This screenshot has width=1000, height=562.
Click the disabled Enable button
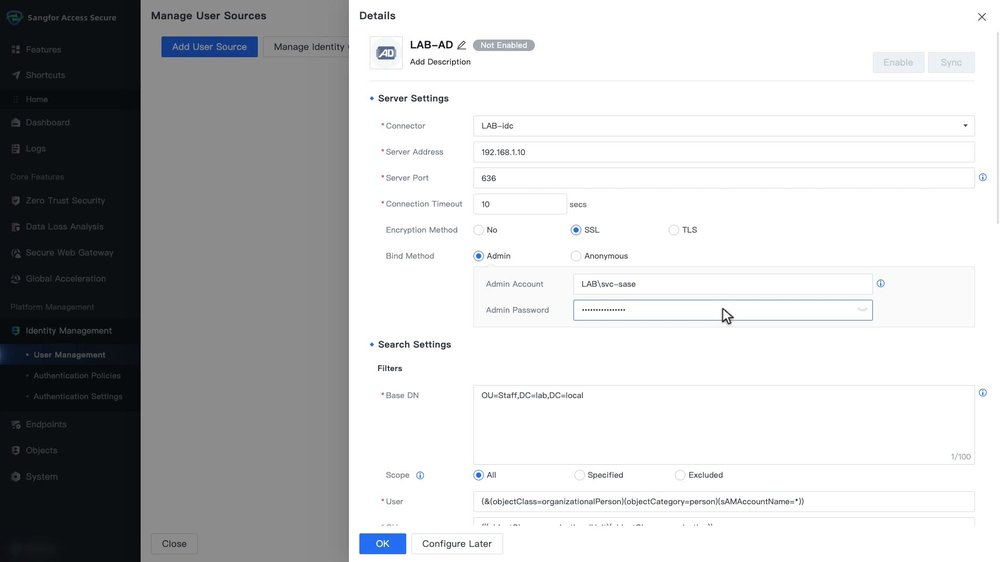898,63
